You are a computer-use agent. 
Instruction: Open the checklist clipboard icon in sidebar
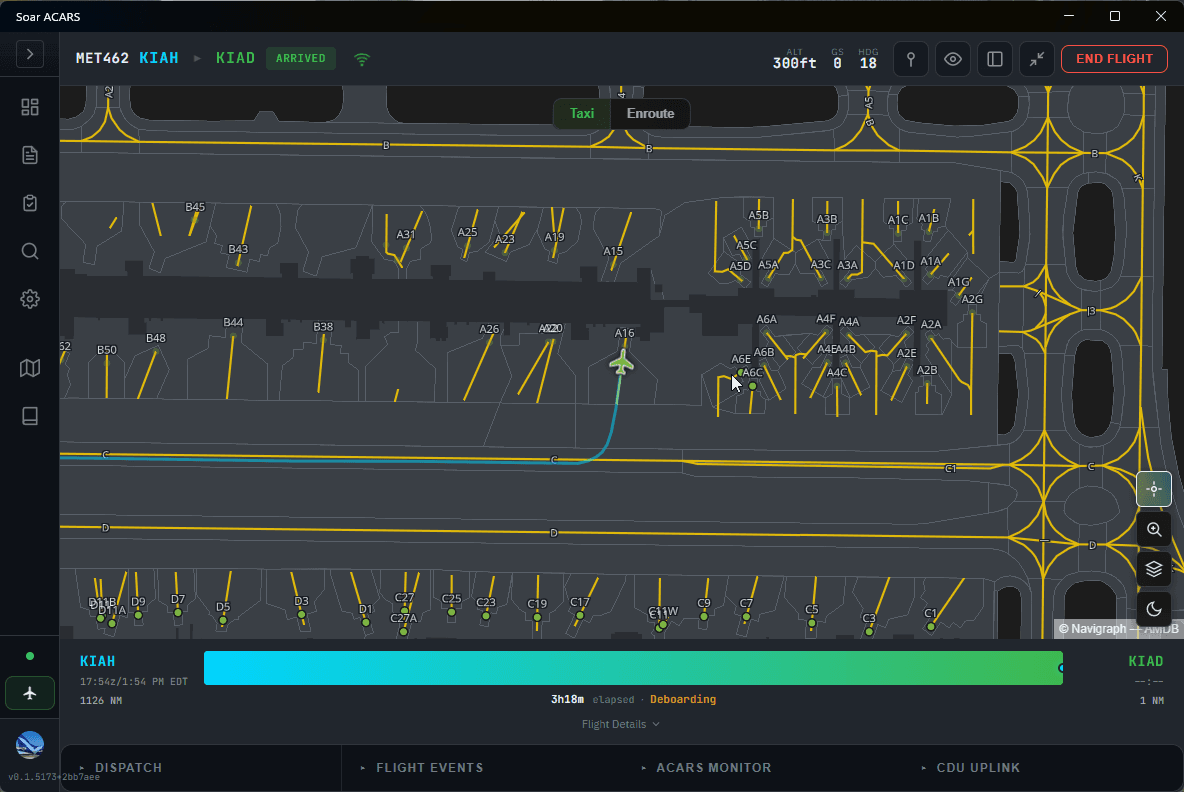click(x=29, y=203)
